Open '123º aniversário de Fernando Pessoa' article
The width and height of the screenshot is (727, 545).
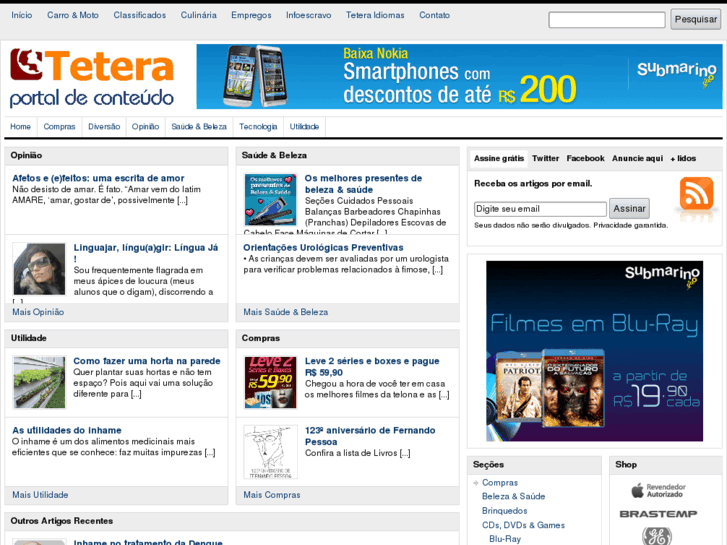pos(370,436)
